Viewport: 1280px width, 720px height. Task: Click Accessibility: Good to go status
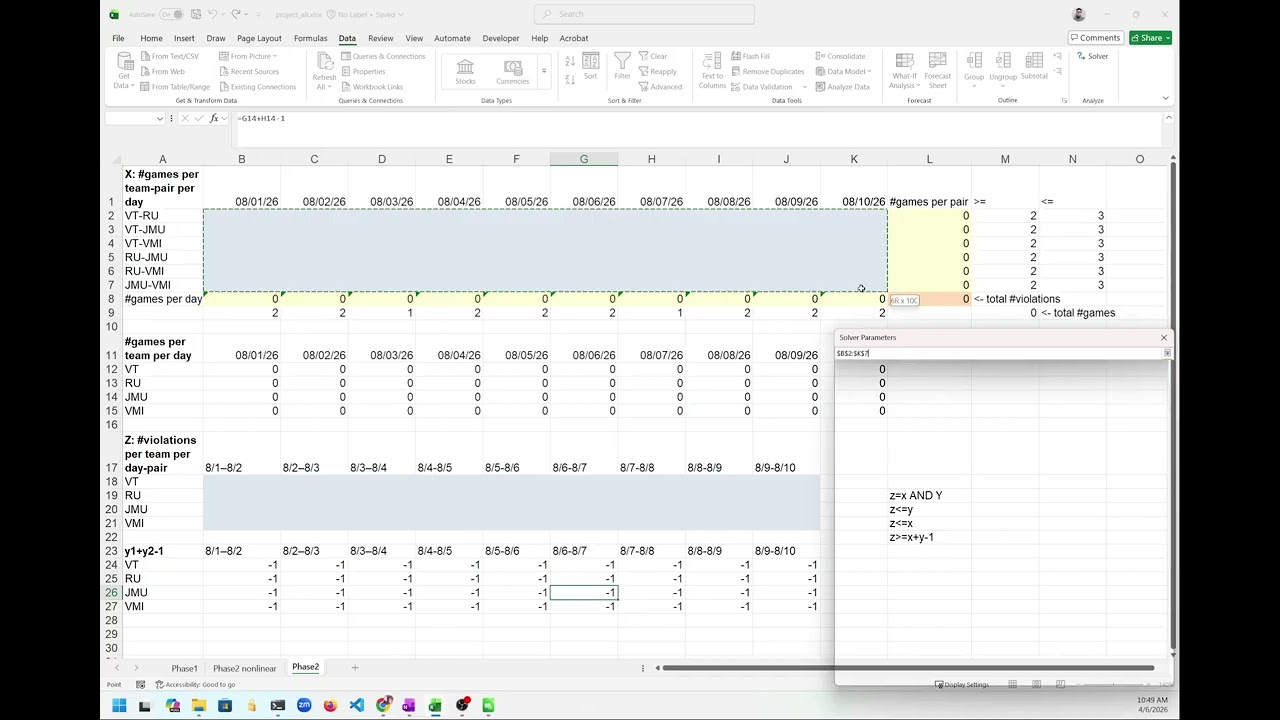click(x=196, y=685)
